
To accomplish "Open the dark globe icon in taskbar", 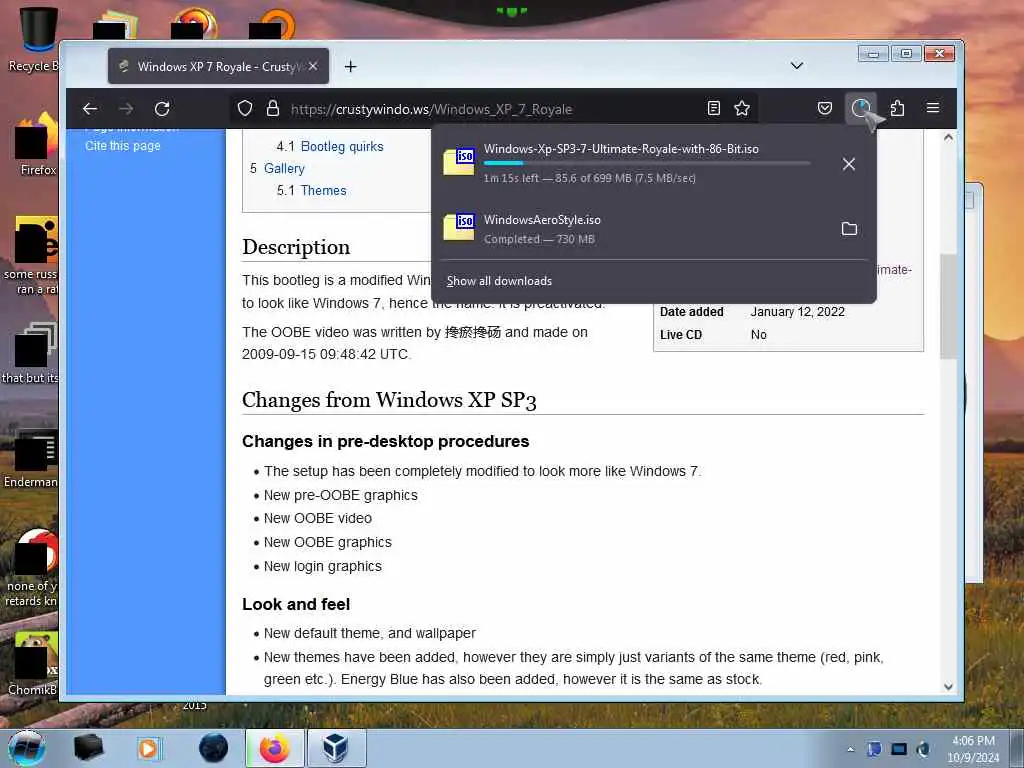I will click(x=214, y=748).
